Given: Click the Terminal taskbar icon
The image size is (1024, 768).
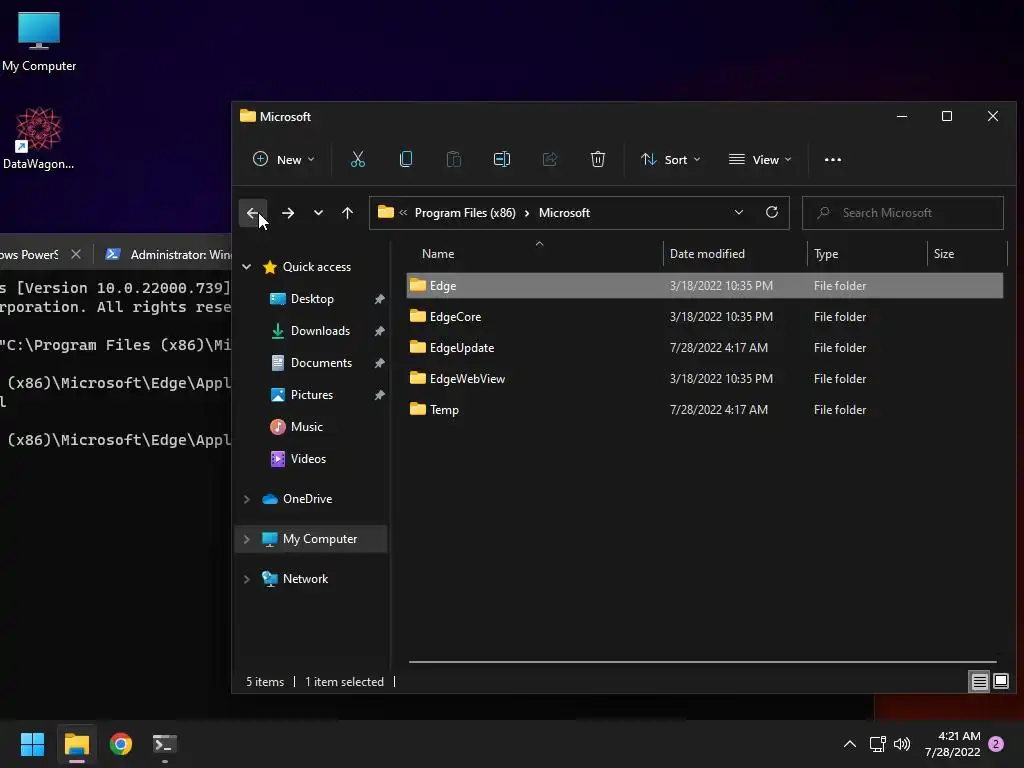Looking at the screenshot, I should (x=165, y=744).
